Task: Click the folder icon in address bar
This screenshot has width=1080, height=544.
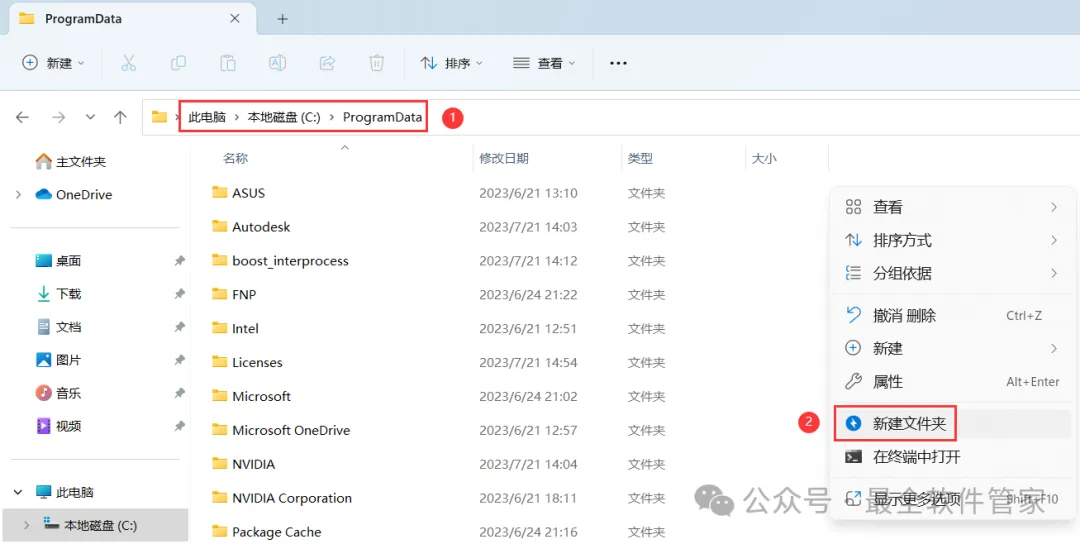Action: tap(160, 117)
